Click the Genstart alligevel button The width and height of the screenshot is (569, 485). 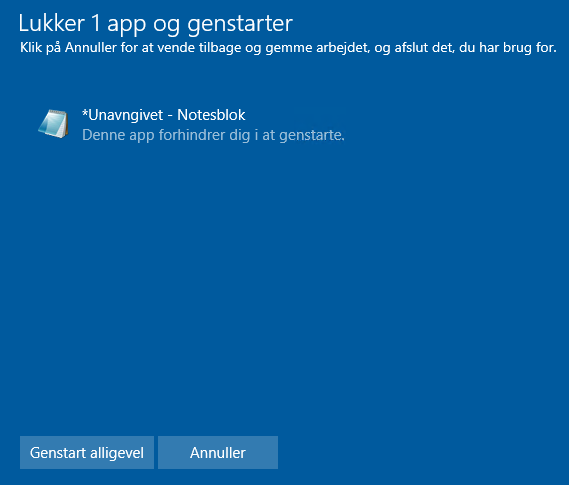pos(87,452)
